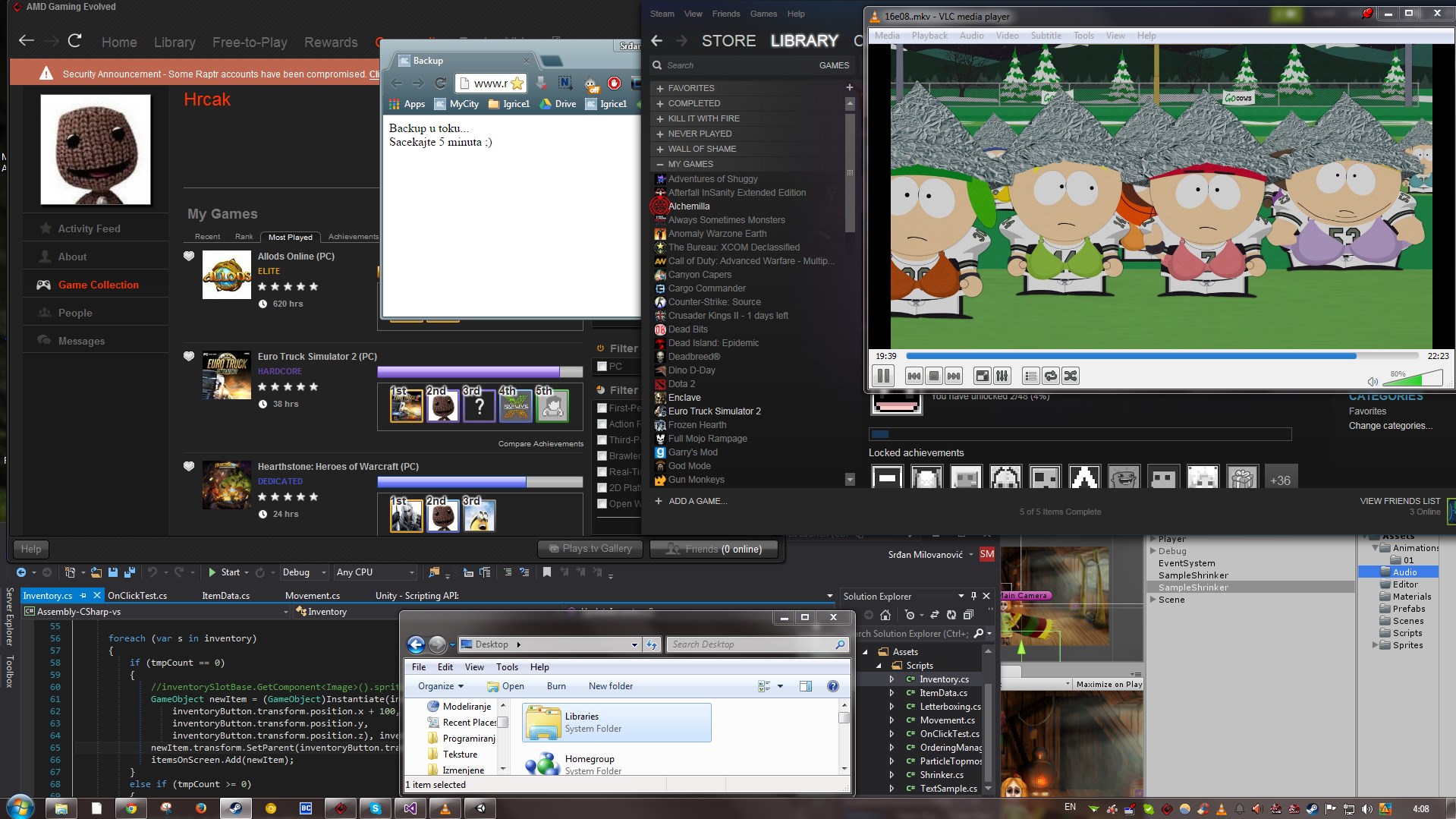Collapse the MY GAMES category
This screenshot has width=1456, height=819.
(x=660, y=164)
